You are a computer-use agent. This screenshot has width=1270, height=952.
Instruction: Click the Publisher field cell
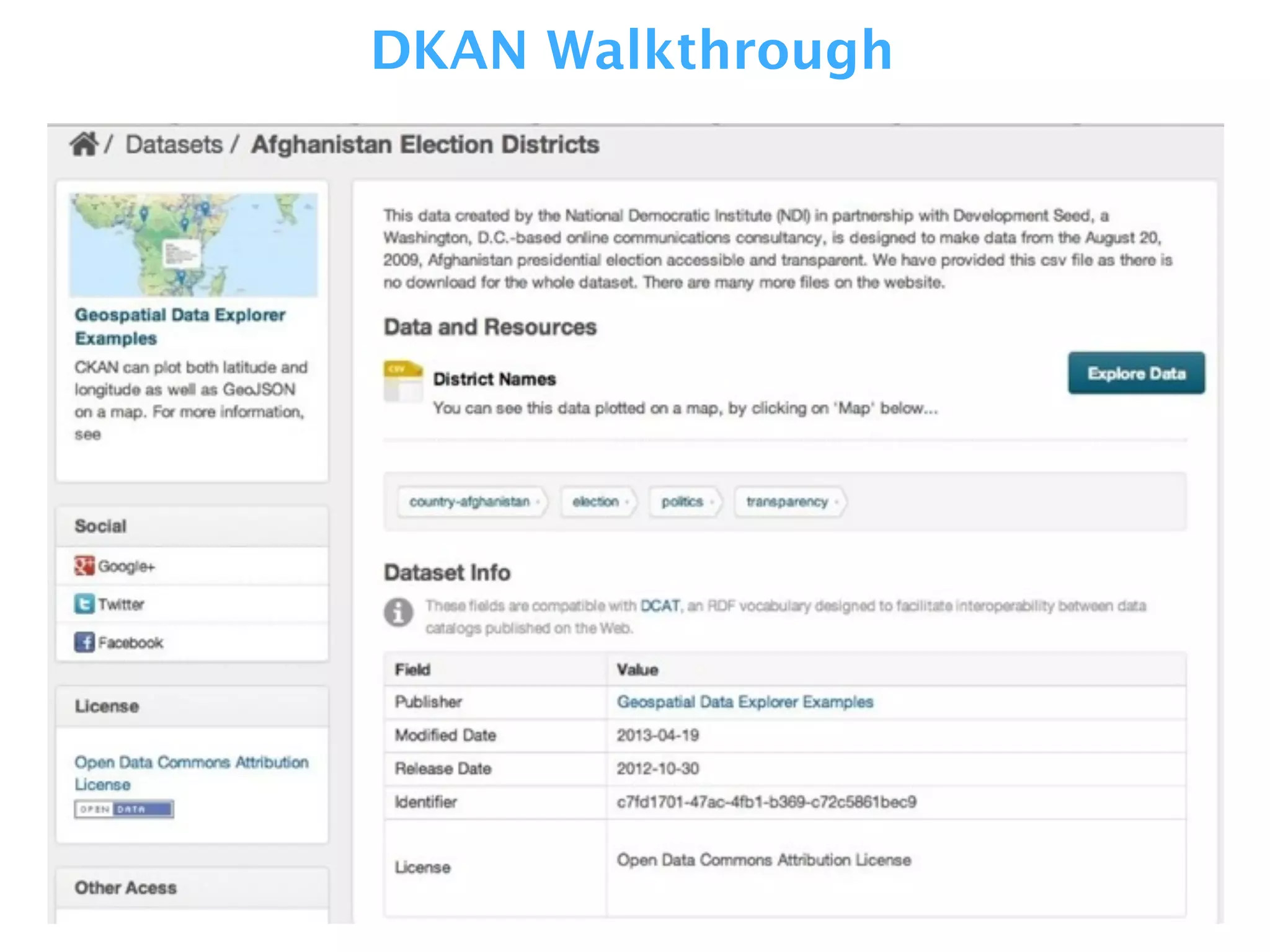tap(495, 702)
